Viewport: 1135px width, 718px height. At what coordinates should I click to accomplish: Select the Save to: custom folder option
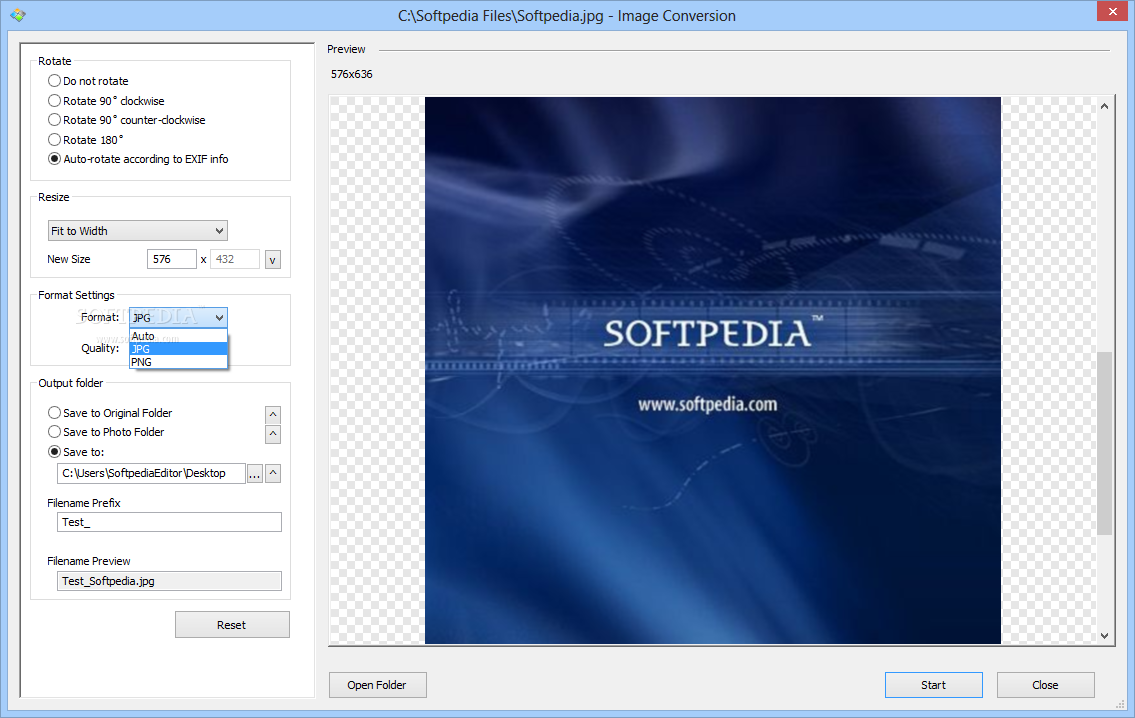tap(76, 452)
